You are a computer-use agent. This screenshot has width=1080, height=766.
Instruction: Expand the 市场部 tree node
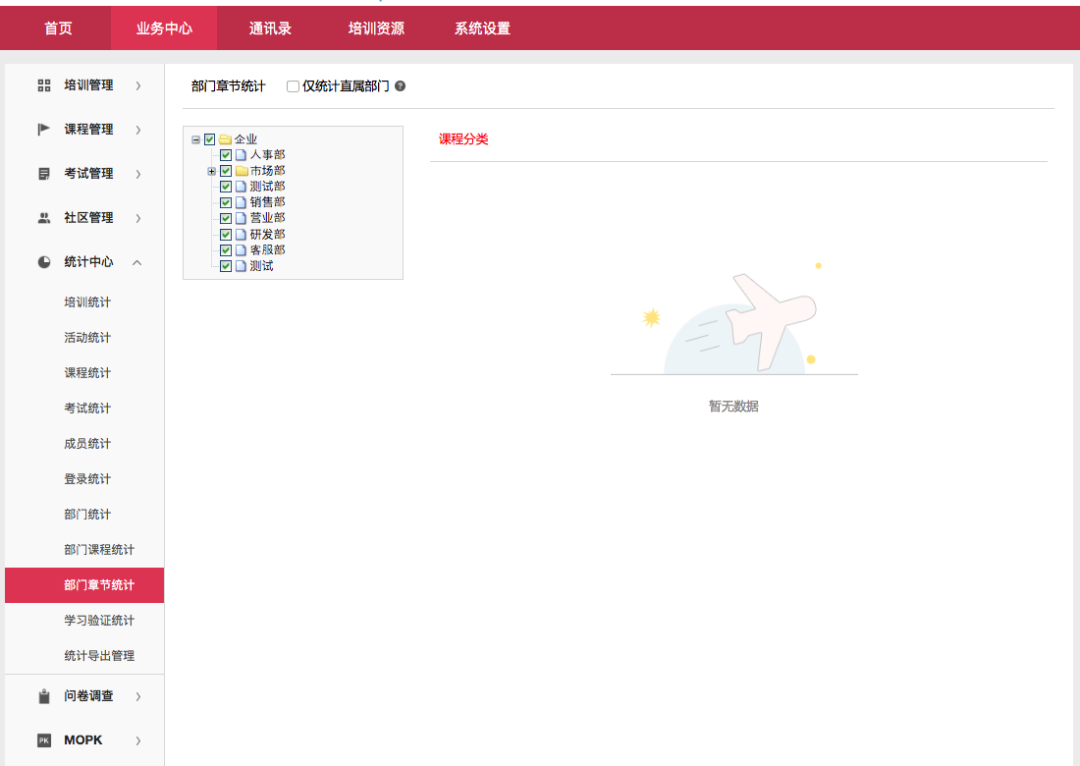tap(210, 170)
